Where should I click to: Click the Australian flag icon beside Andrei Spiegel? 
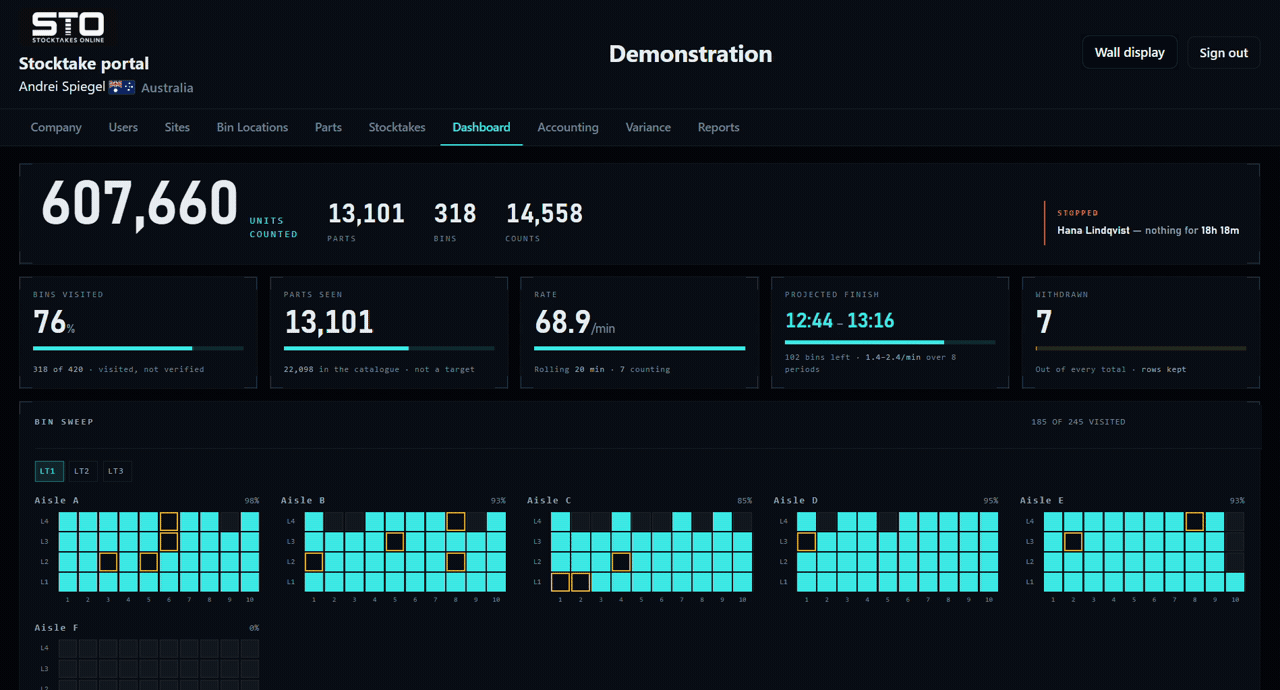122,88
